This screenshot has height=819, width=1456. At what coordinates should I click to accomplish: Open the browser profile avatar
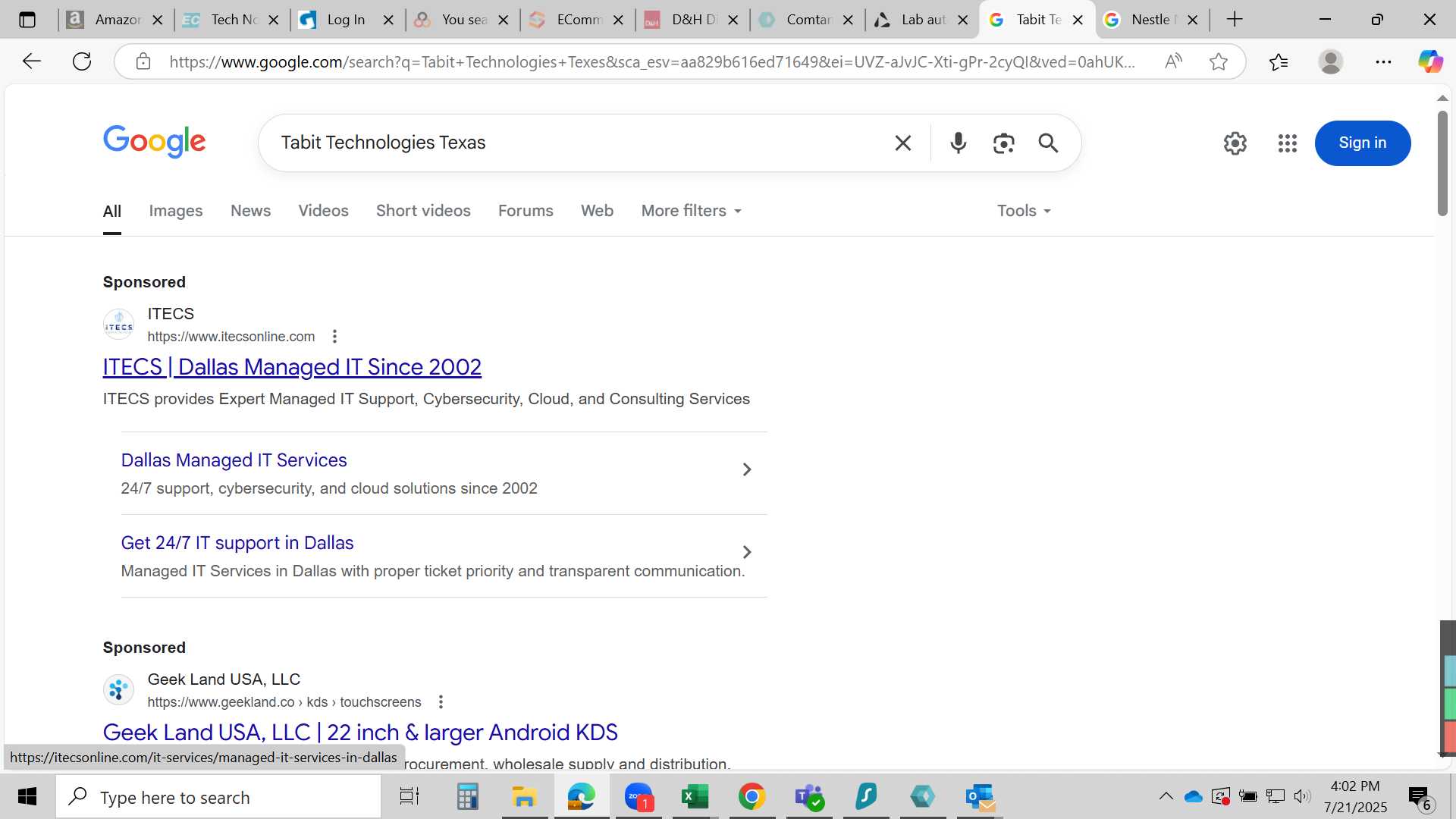click(x=1330, y=61)
